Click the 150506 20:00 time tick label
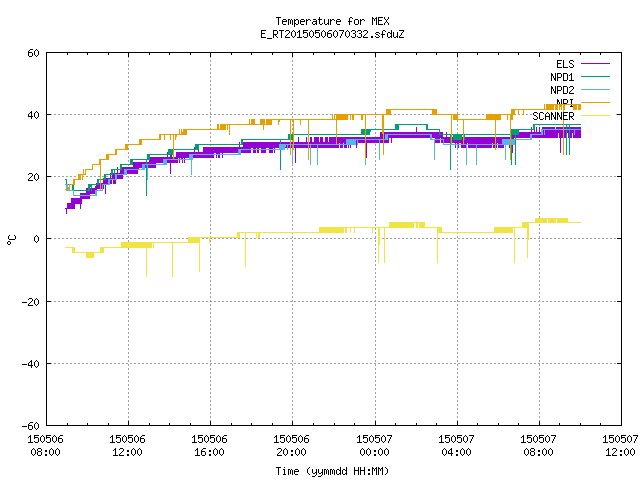Viewport: 640px width, 480px height. click(291, 445)
